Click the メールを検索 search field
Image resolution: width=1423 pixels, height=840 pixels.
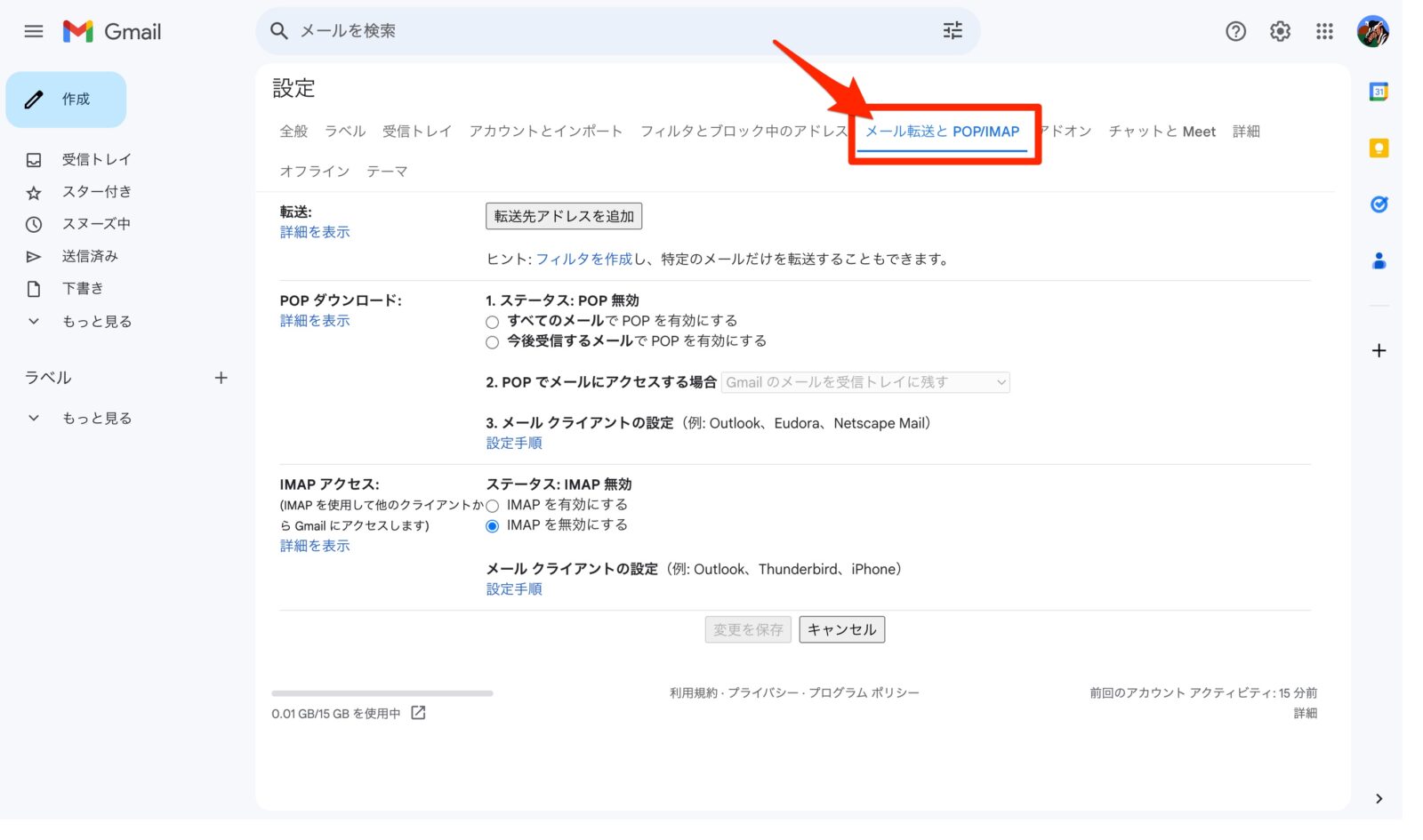618,31
